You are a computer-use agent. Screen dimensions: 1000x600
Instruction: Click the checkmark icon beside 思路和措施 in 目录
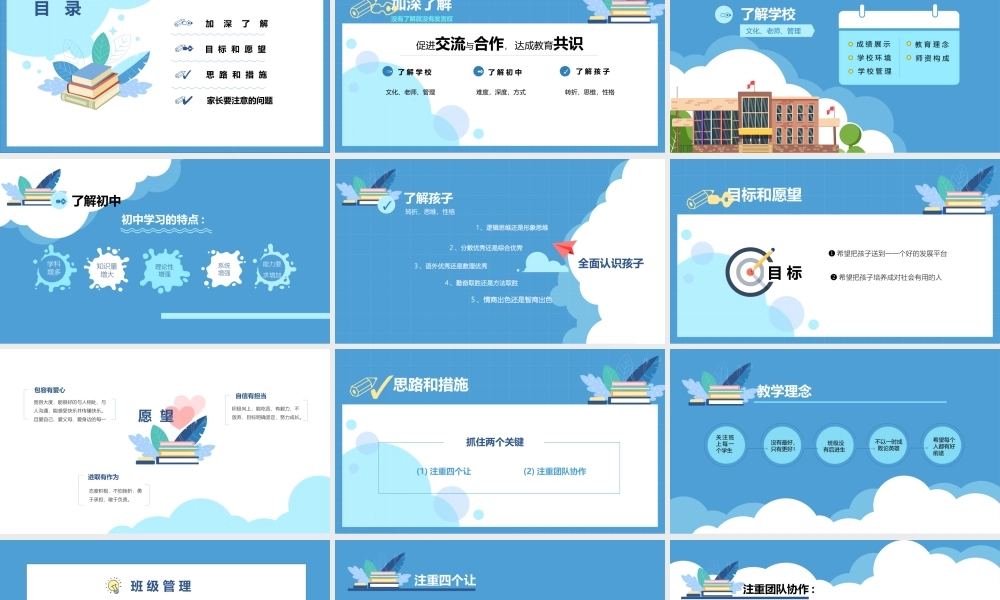(183, 75)
